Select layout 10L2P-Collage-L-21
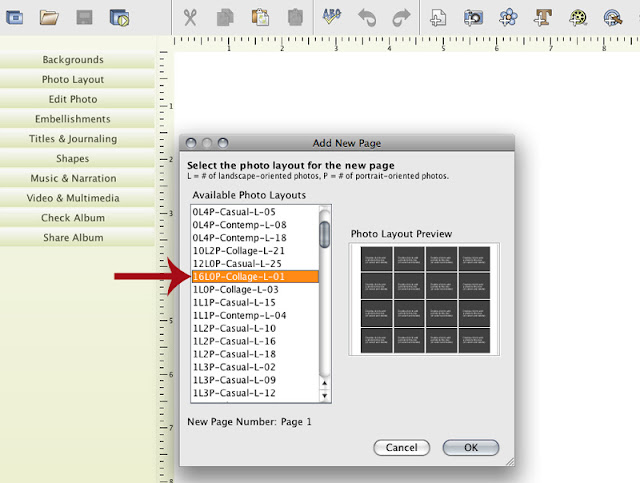The height and width of the screenshot is (483, 640). point(255,251)
